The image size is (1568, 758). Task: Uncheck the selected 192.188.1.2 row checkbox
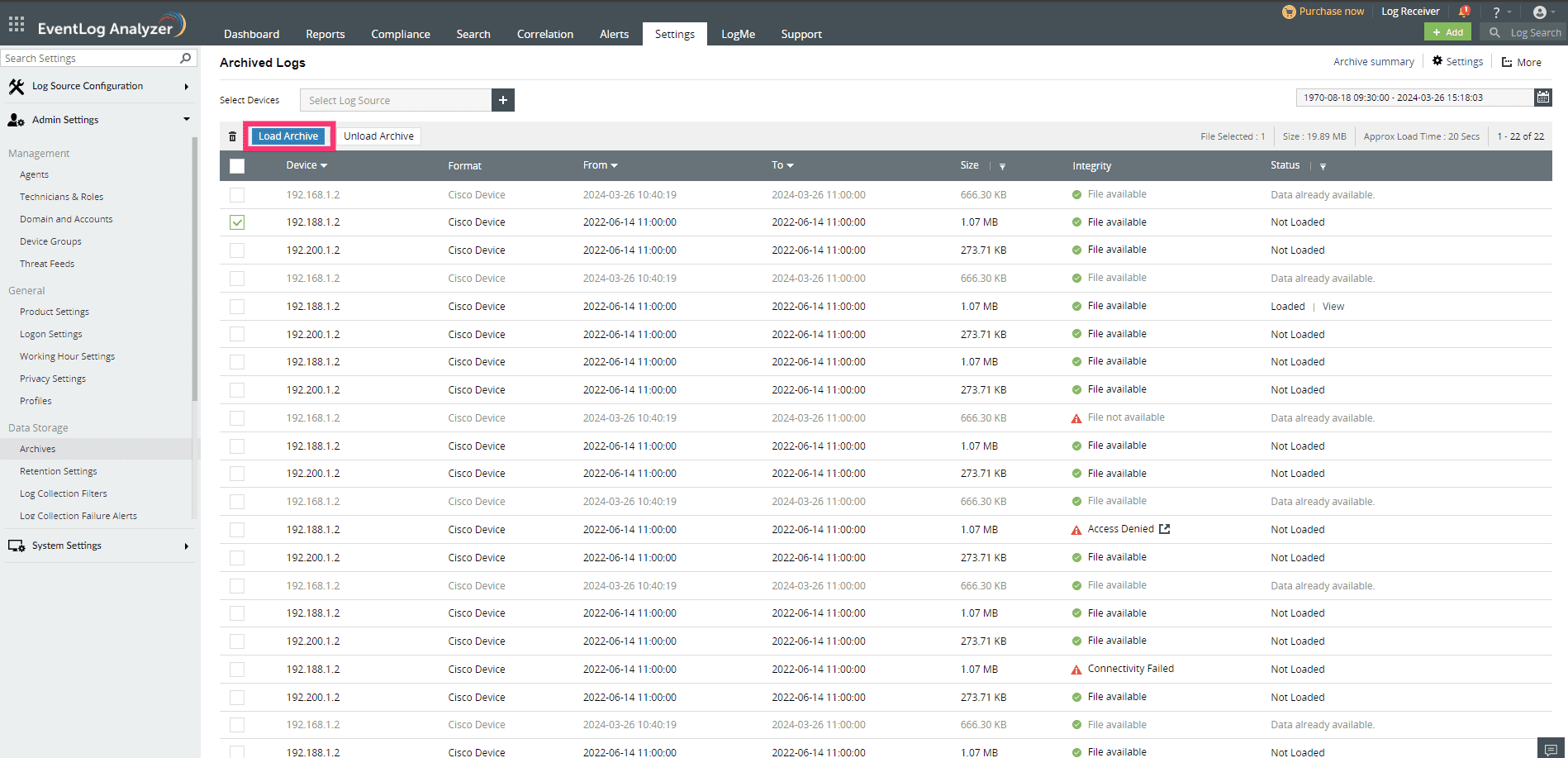tap(237, 222)
